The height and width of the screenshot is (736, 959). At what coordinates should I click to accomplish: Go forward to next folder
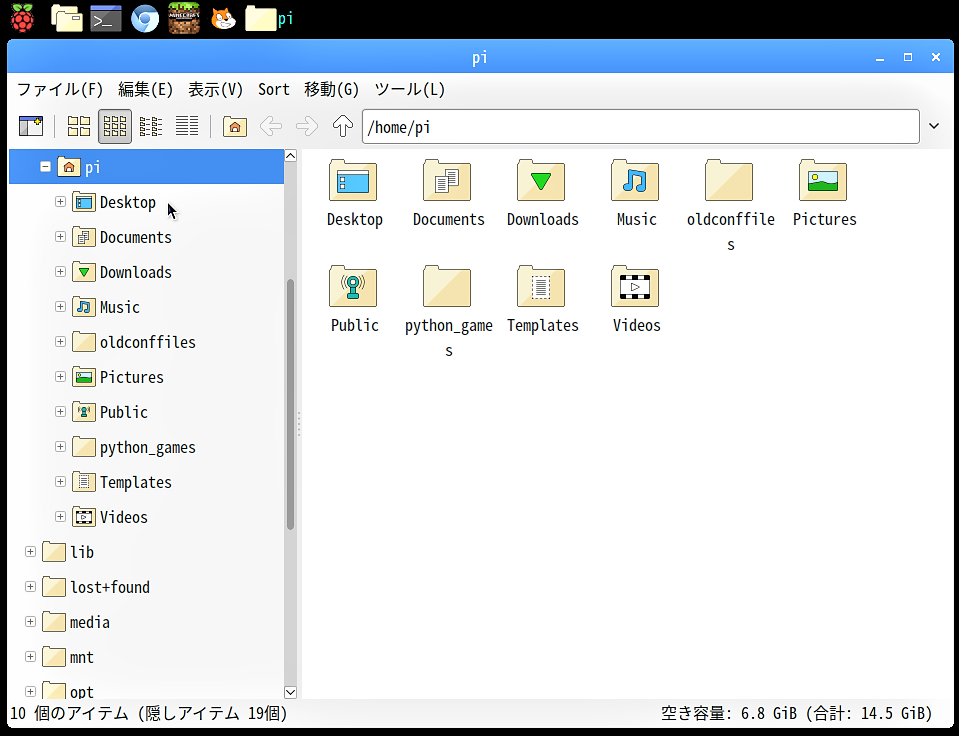coord(307,126)
